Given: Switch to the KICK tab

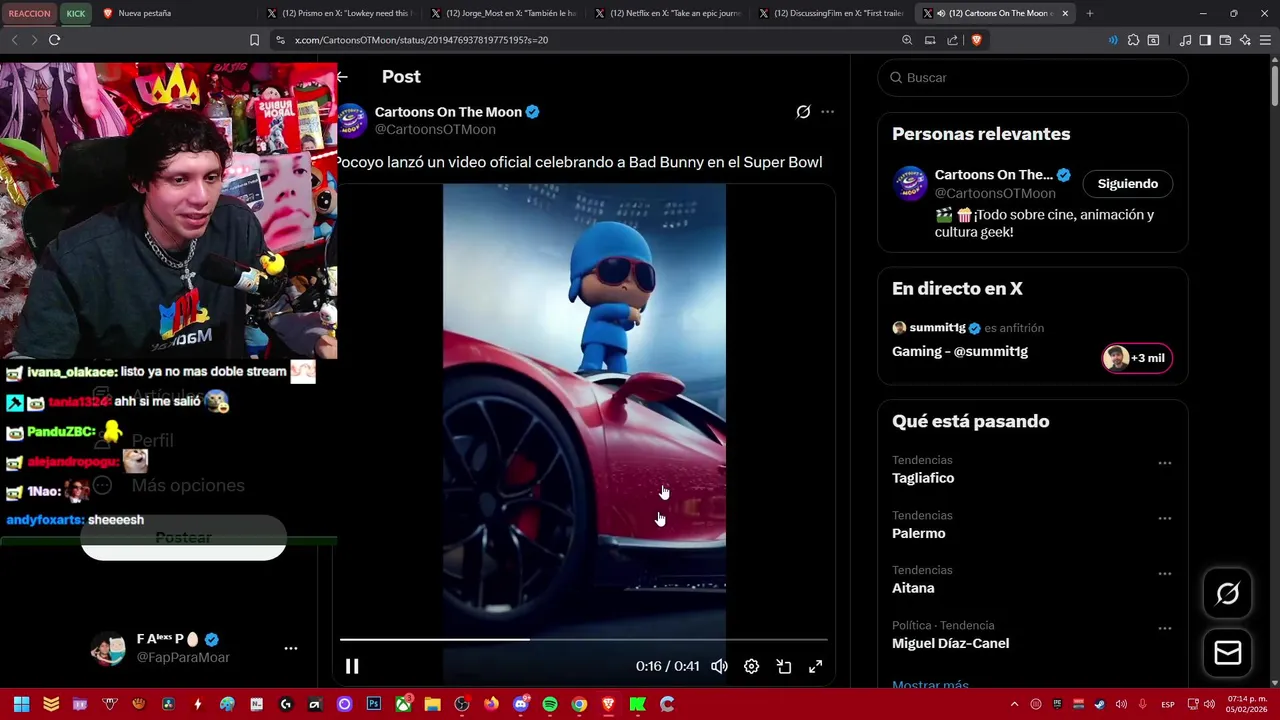Looking at the screenshot, I should [76, 13].
